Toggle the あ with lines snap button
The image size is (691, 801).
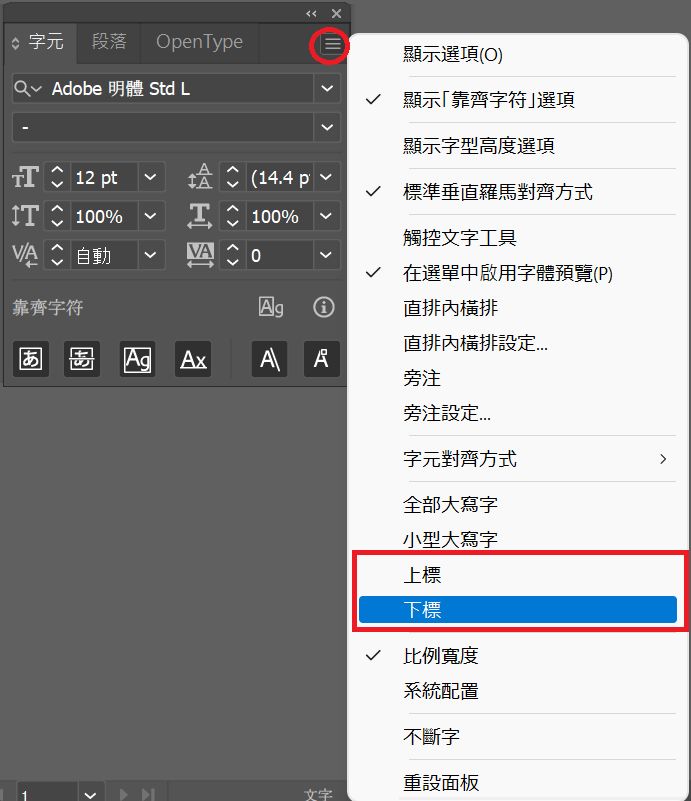click(x=82, y=359)
